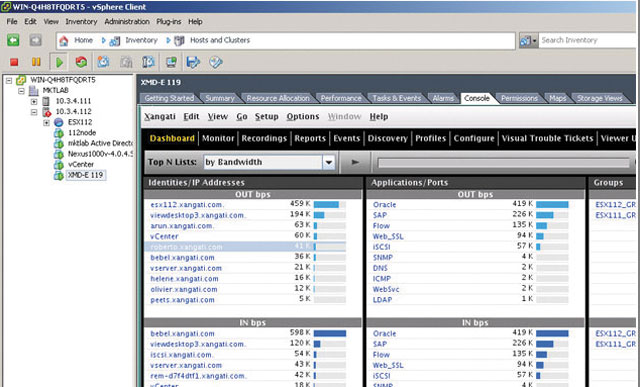Click the play arrow beside Top N Lists
Screen dimensions: 640x387
[x=356, y=162]
